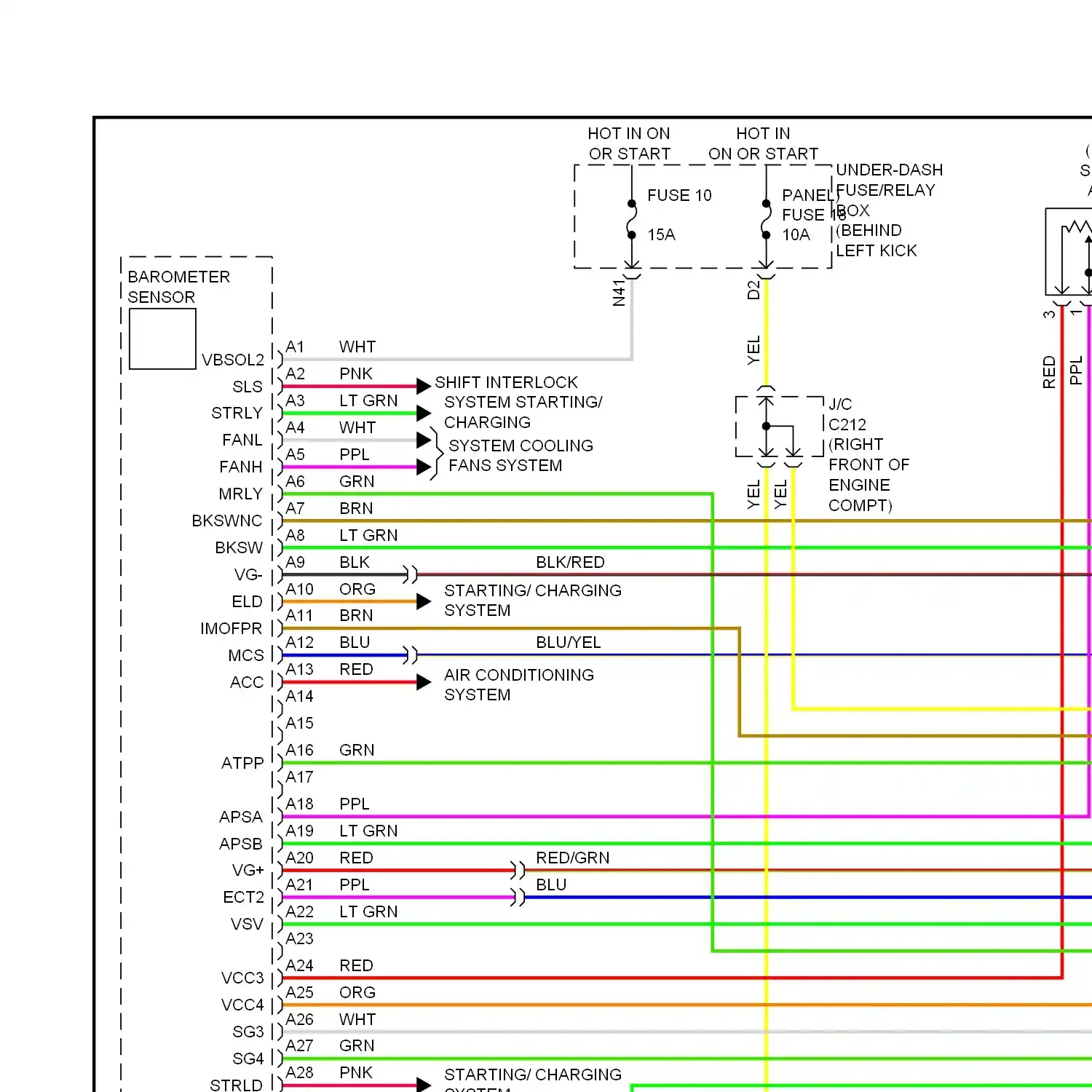Click the VSV signal label
Screen dimensions: 1092x1092
pos(247,925)
